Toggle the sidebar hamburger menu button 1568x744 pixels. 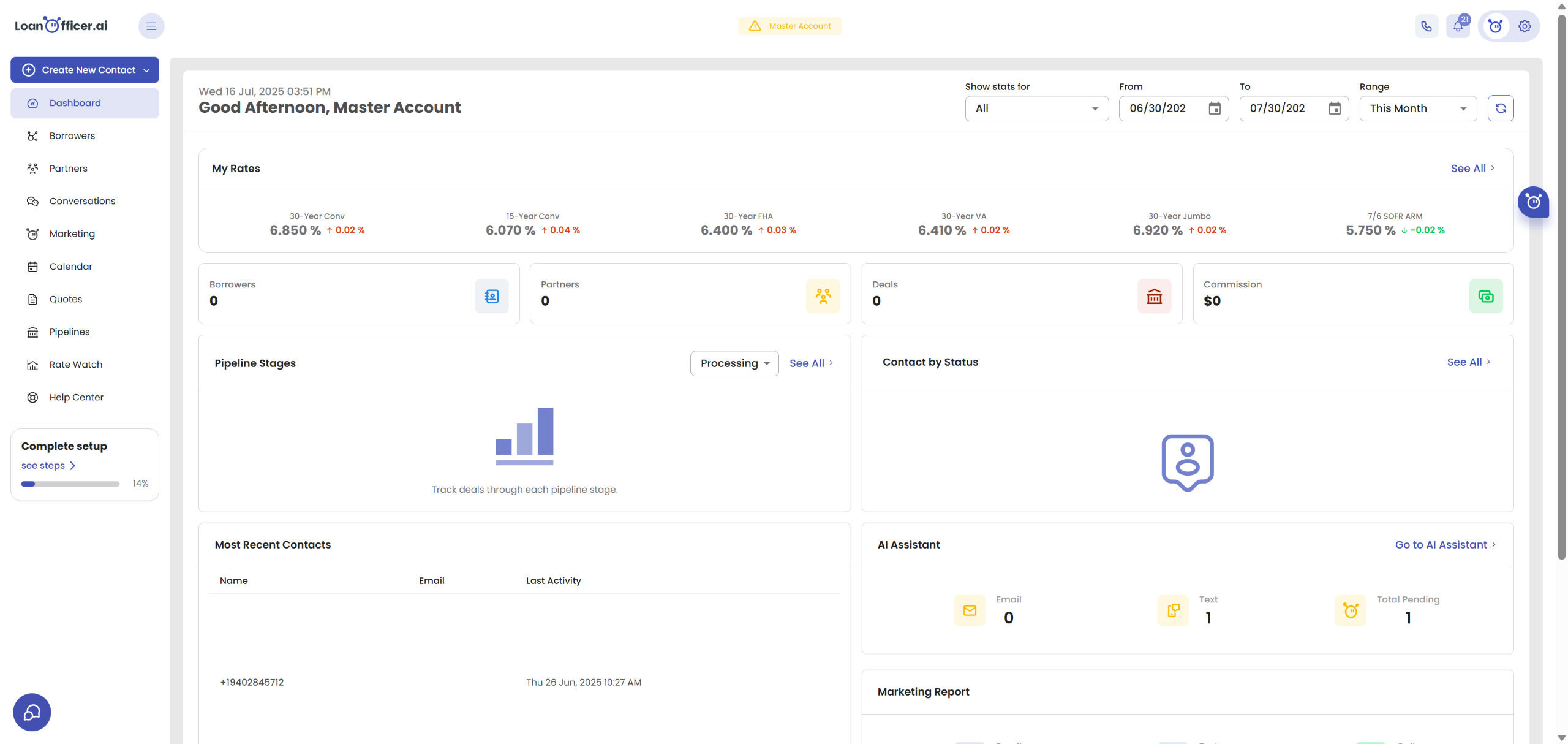click(151, 26)
